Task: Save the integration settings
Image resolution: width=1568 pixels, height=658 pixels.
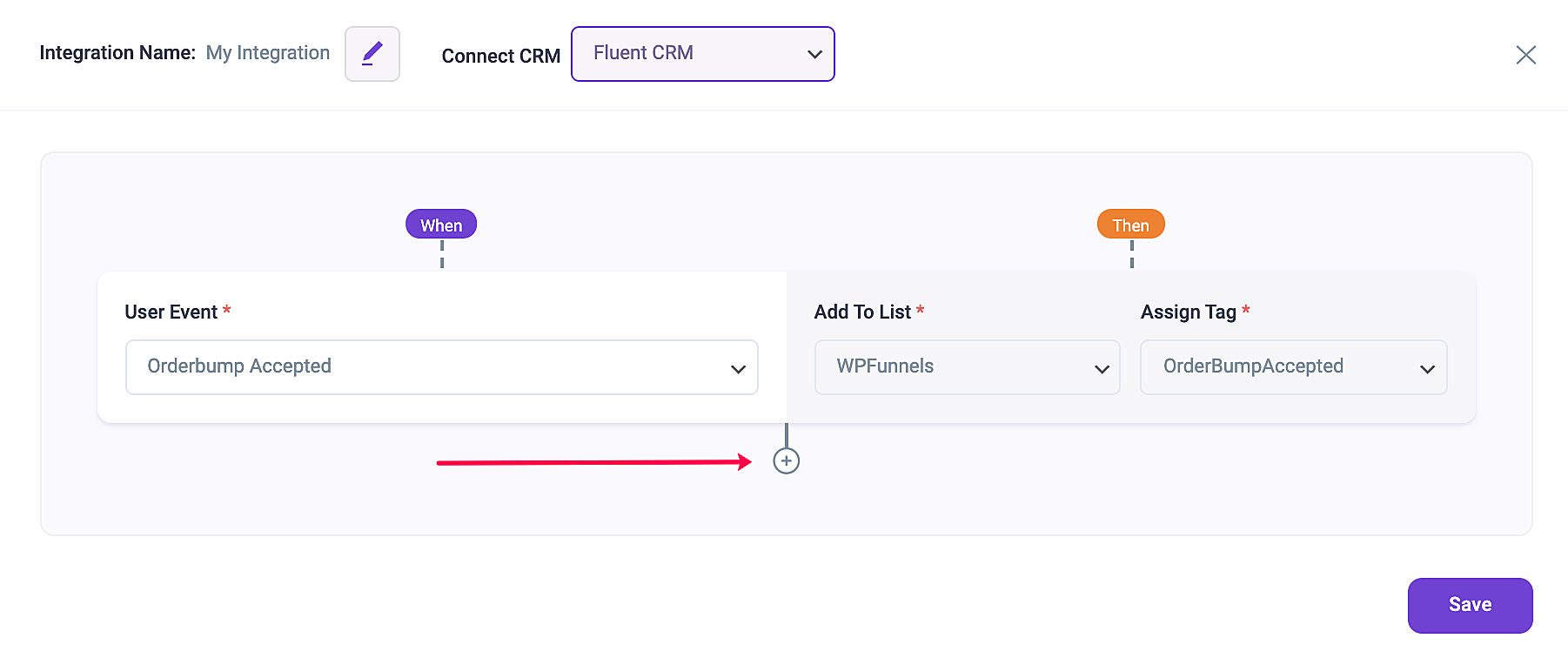Action: 1470,605
